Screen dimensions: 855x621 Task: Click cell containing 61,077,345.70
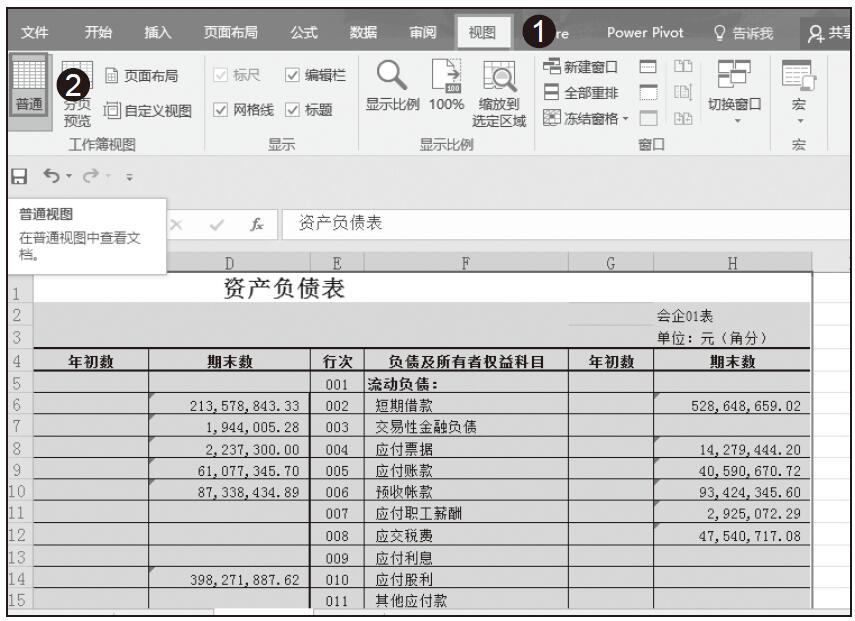point(229,470)
